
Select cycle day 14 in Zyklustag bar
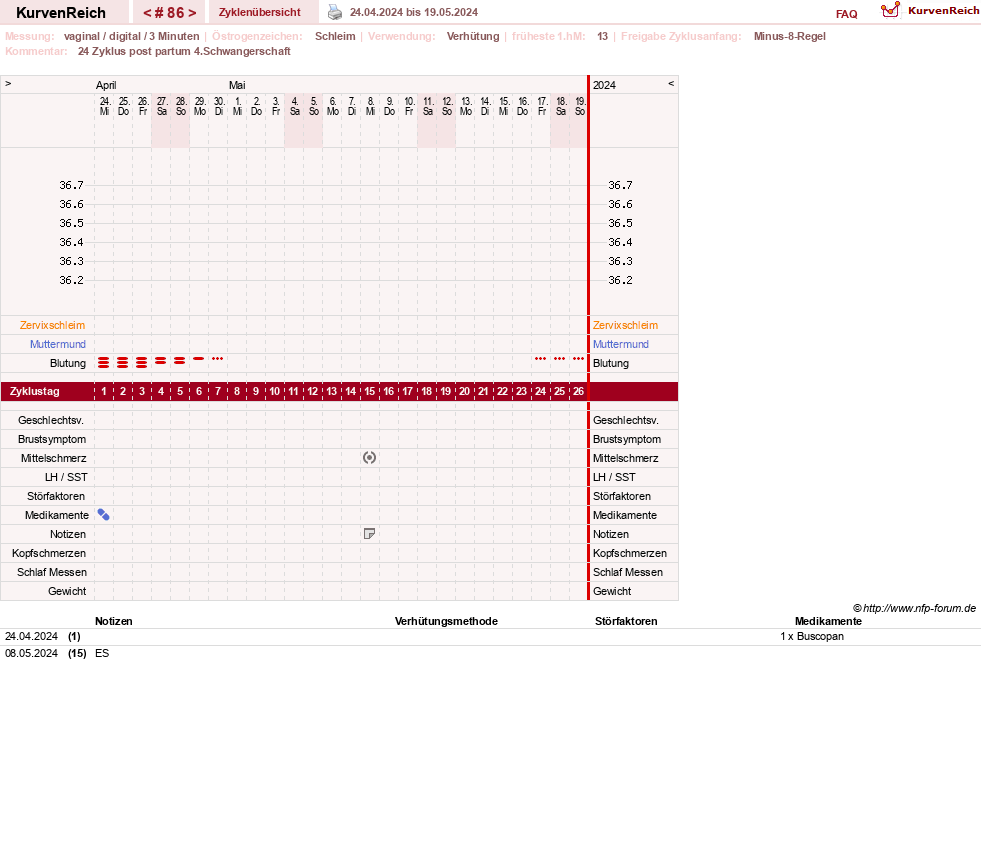tap(350, 392)
